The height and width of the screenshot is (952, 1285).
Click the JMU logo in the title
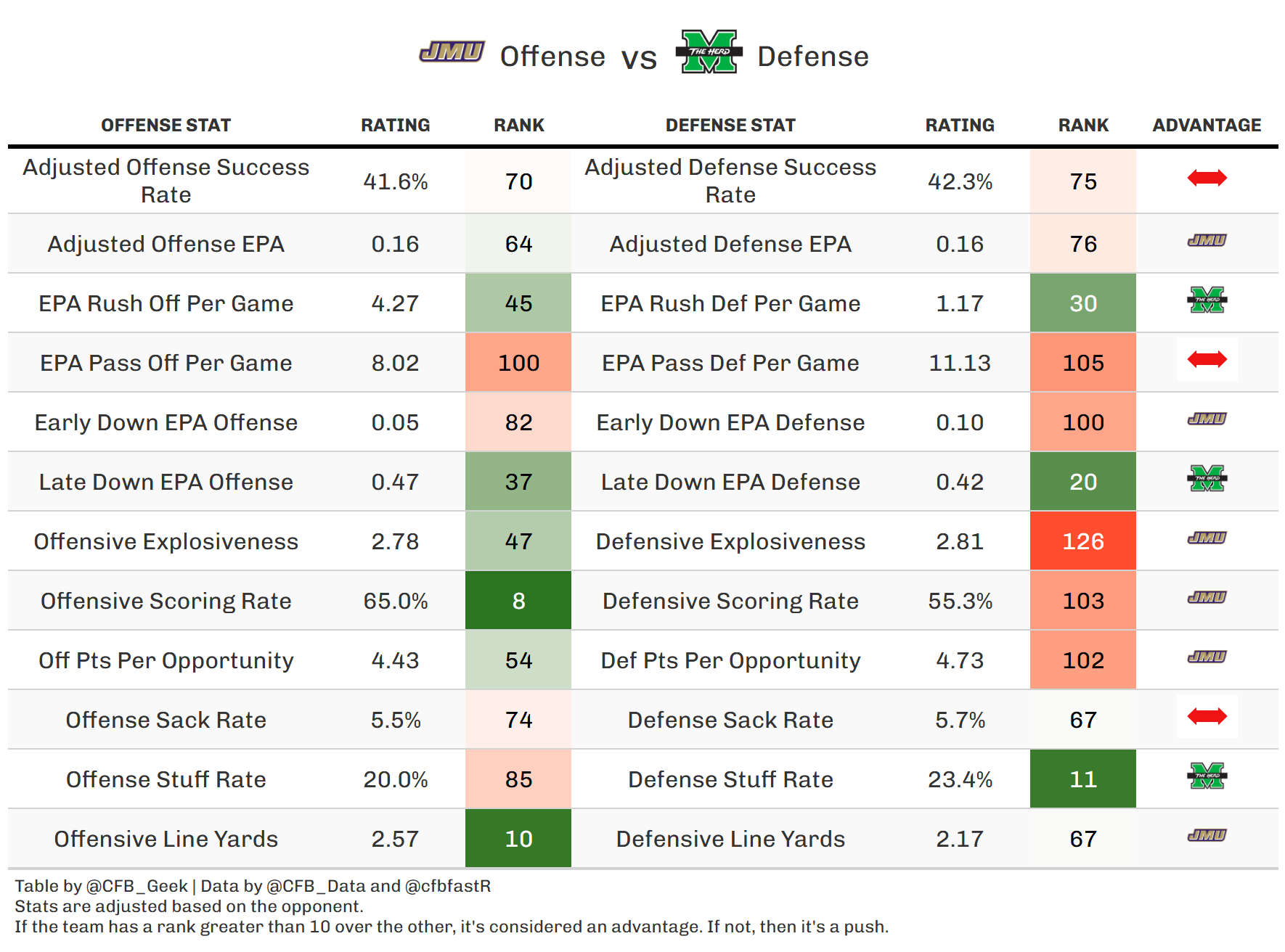point(452,52)
